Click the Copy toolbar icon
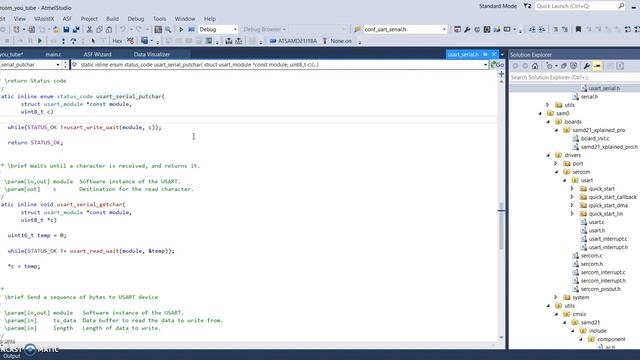 pyautogui.click(x=99, y=29)
